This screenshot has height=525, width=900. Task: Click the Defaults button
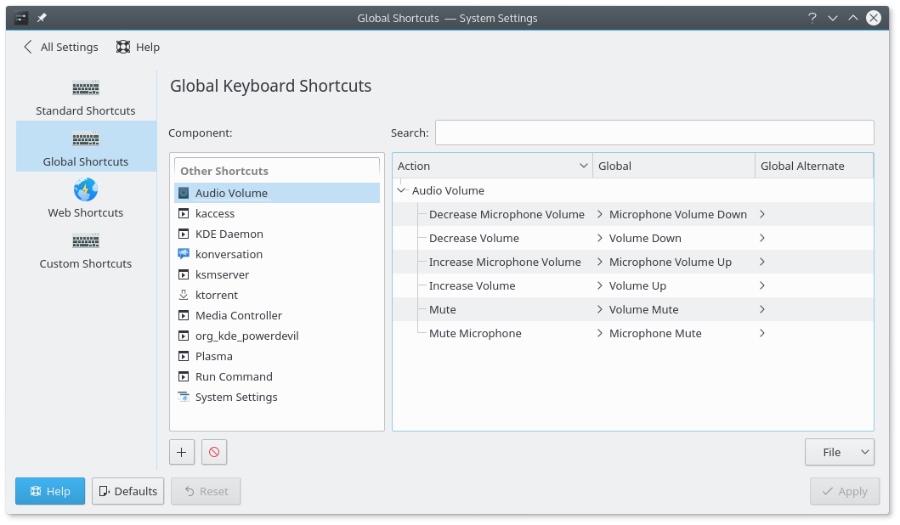[x=128, y=491]
